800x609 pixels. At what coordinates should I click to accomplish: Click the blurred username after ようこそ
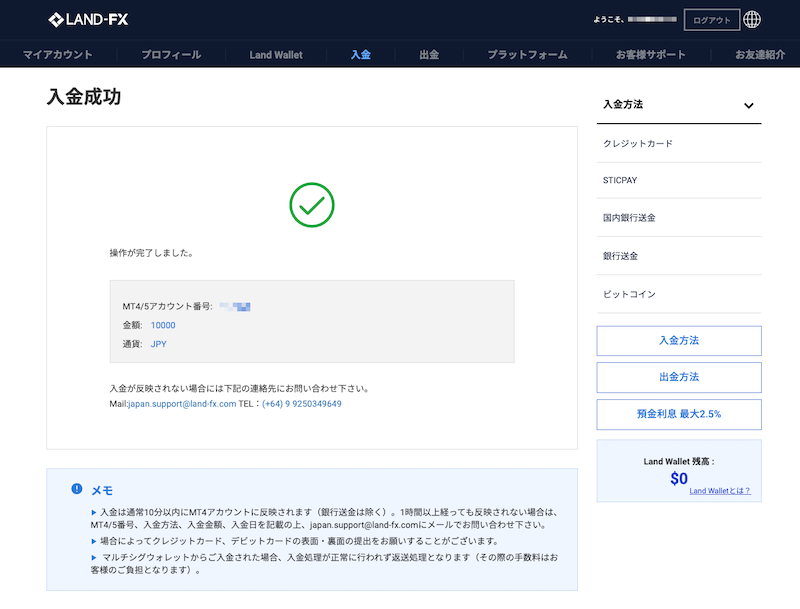(652, 19)
